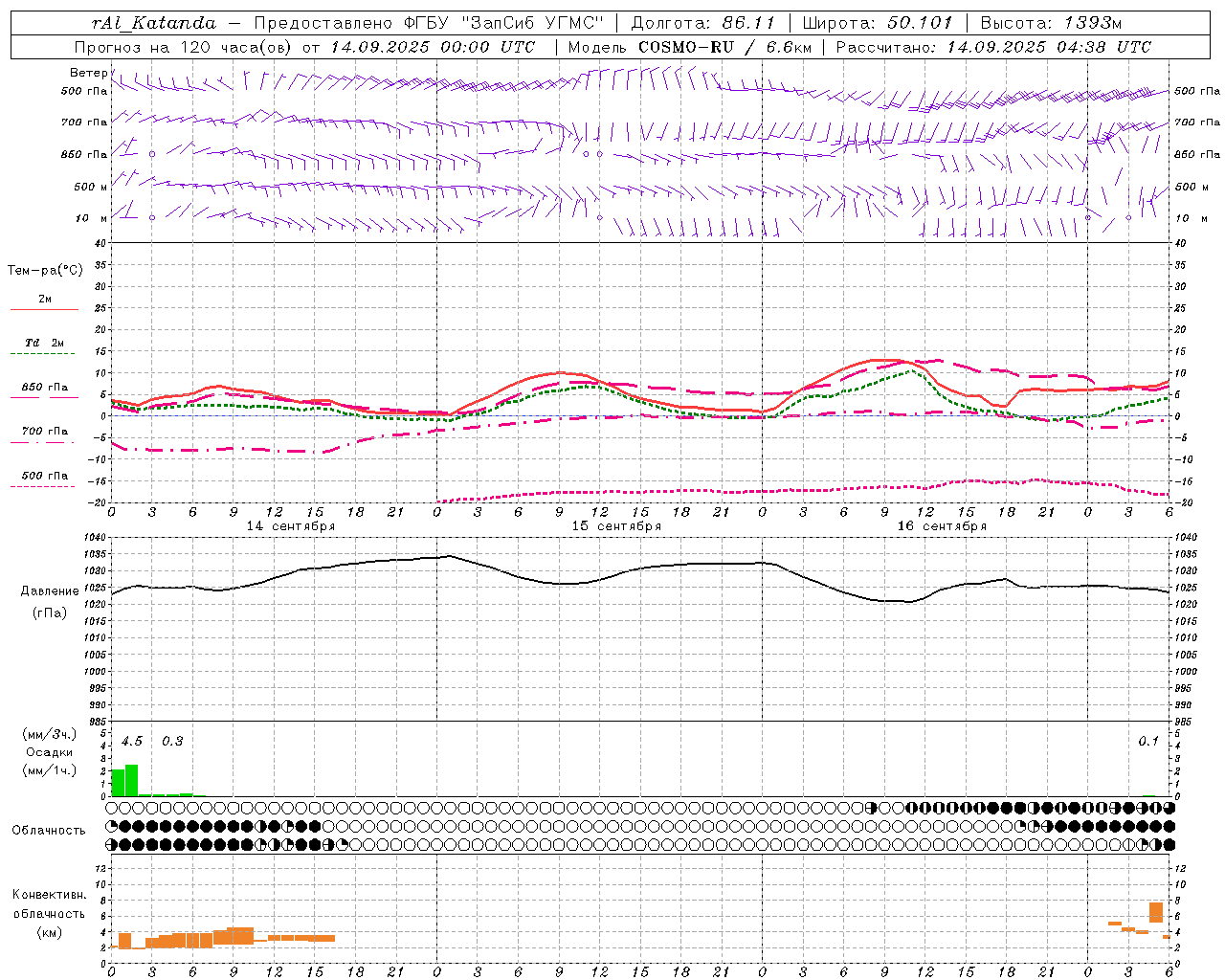Click the Облачность panel label

(x=49, y=831)
